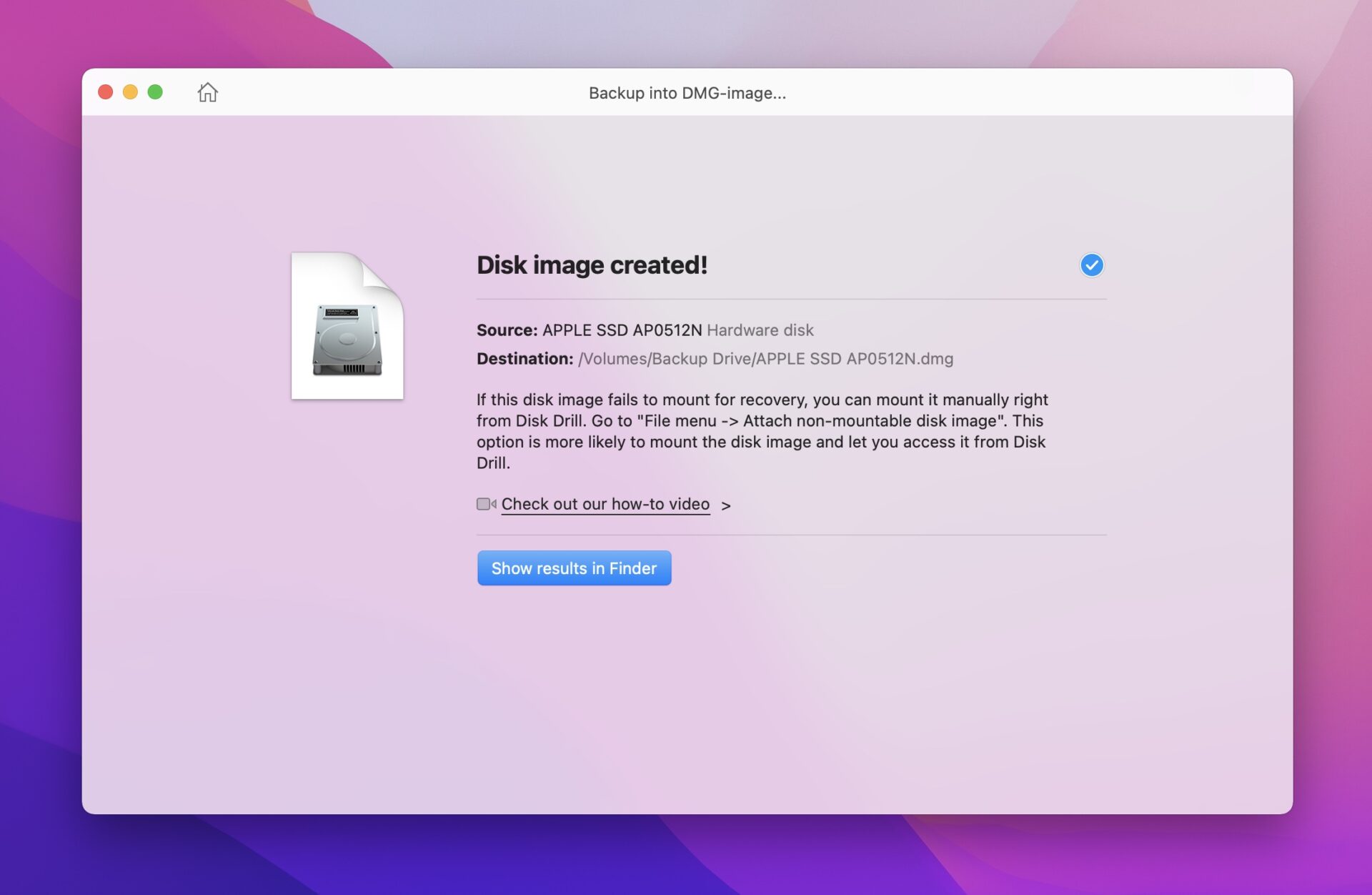
Task: Click the destination path for the DMG file
Action: click(766, 358)
